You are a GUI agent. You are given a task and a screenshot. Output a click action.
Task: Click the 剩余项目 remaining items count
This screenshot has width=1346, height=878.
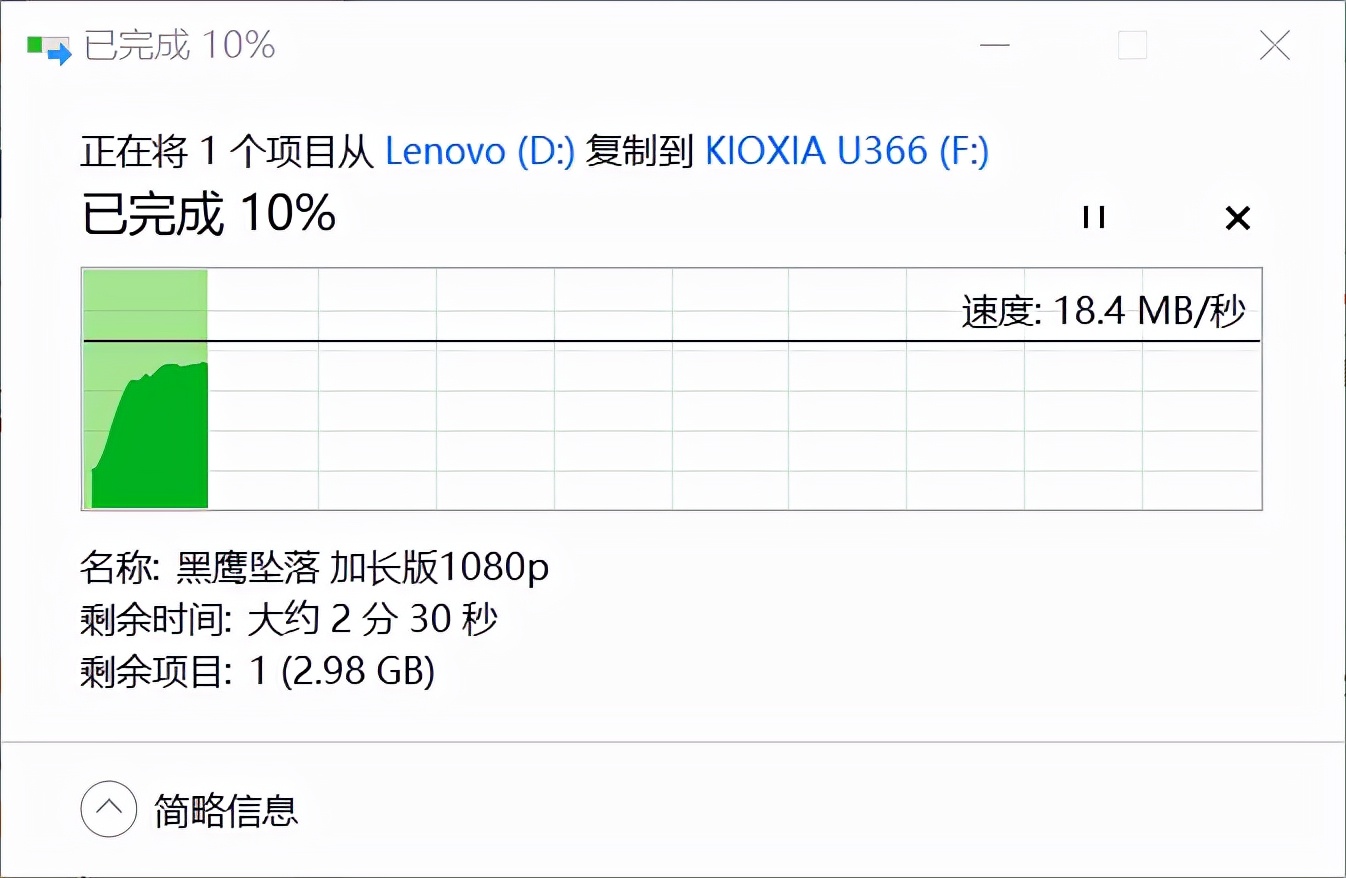point(258,673)
